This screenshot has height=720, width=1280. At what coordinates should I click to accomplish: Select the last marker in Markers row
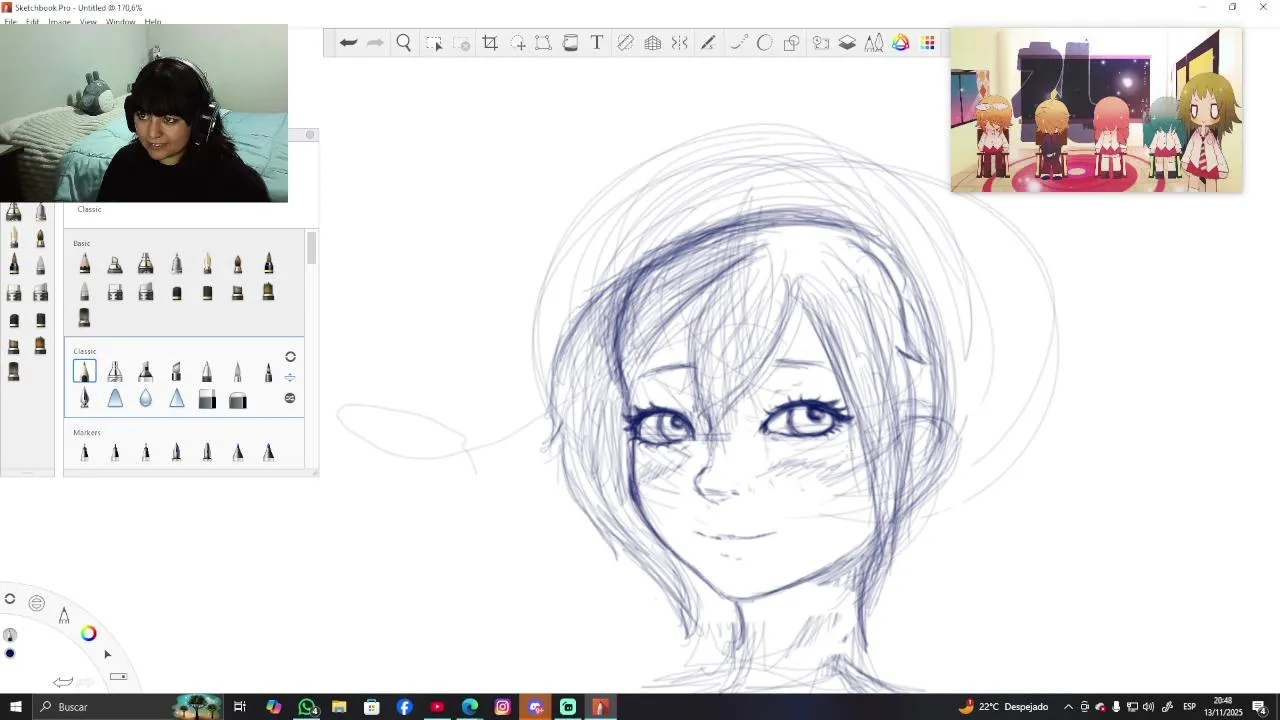[x=268, y=453]
